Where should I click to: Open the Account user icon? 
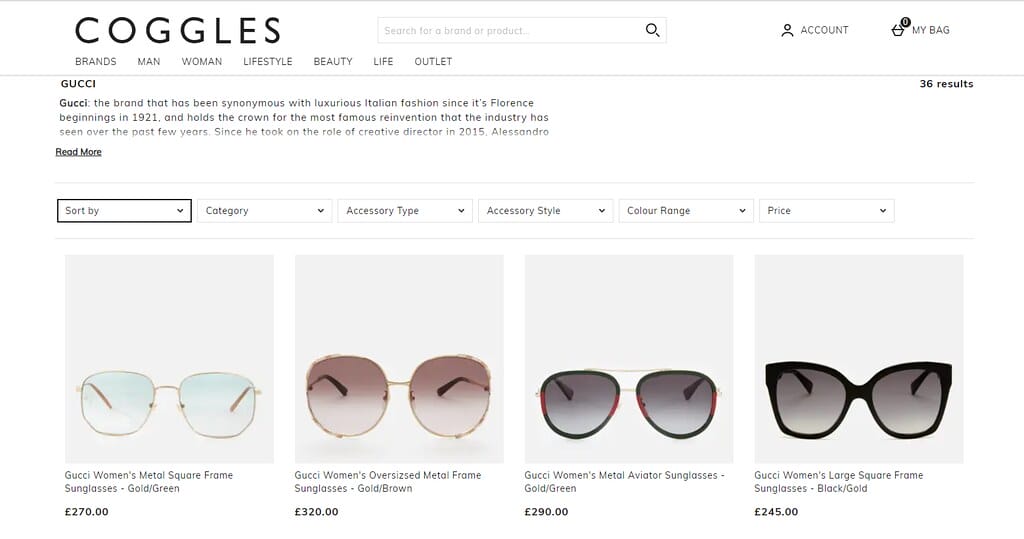[787, 31]
